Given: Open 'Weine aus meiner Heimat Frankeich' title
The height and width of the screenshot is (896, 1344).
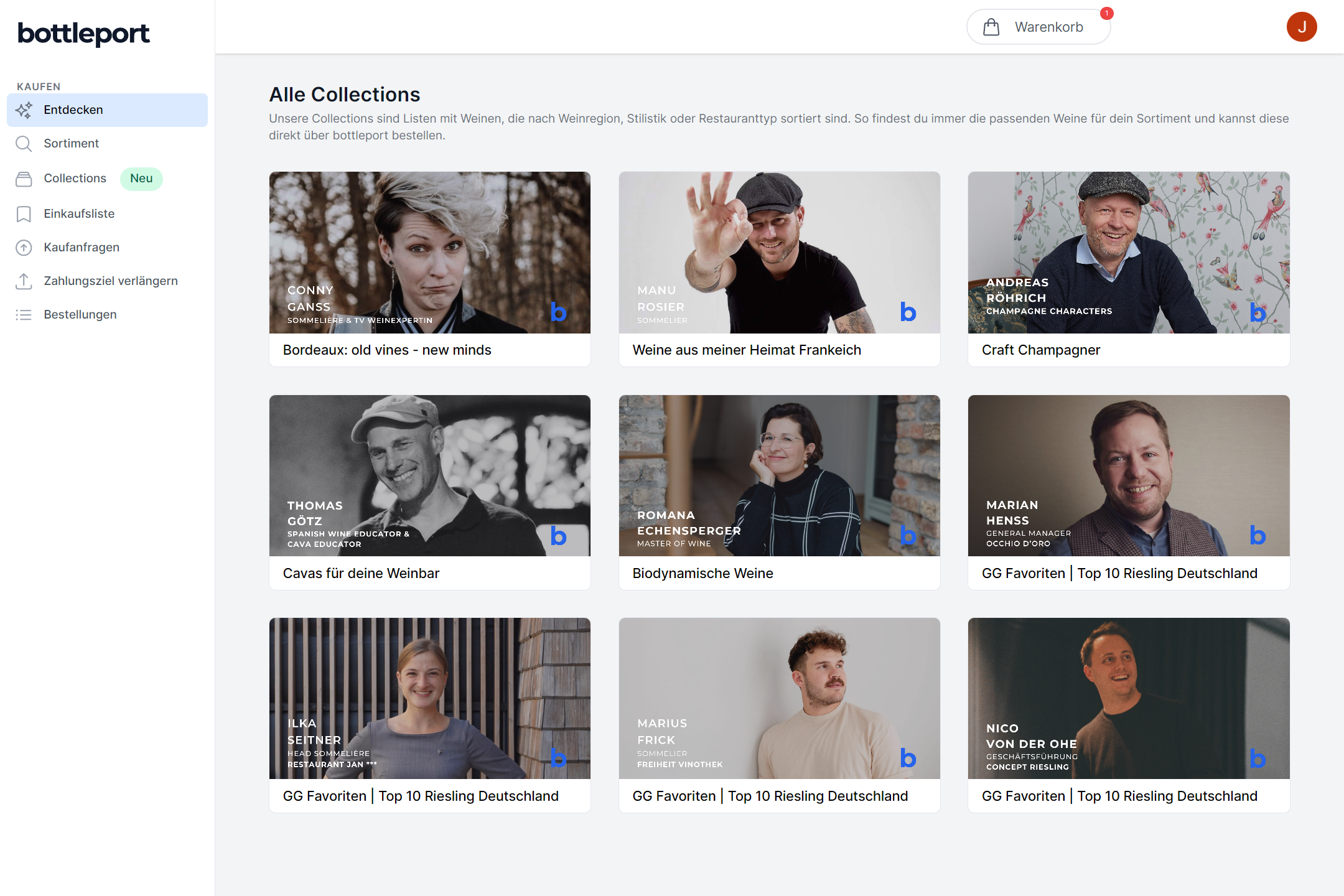Looking at the screenshot, I should (x=747, y=350).
